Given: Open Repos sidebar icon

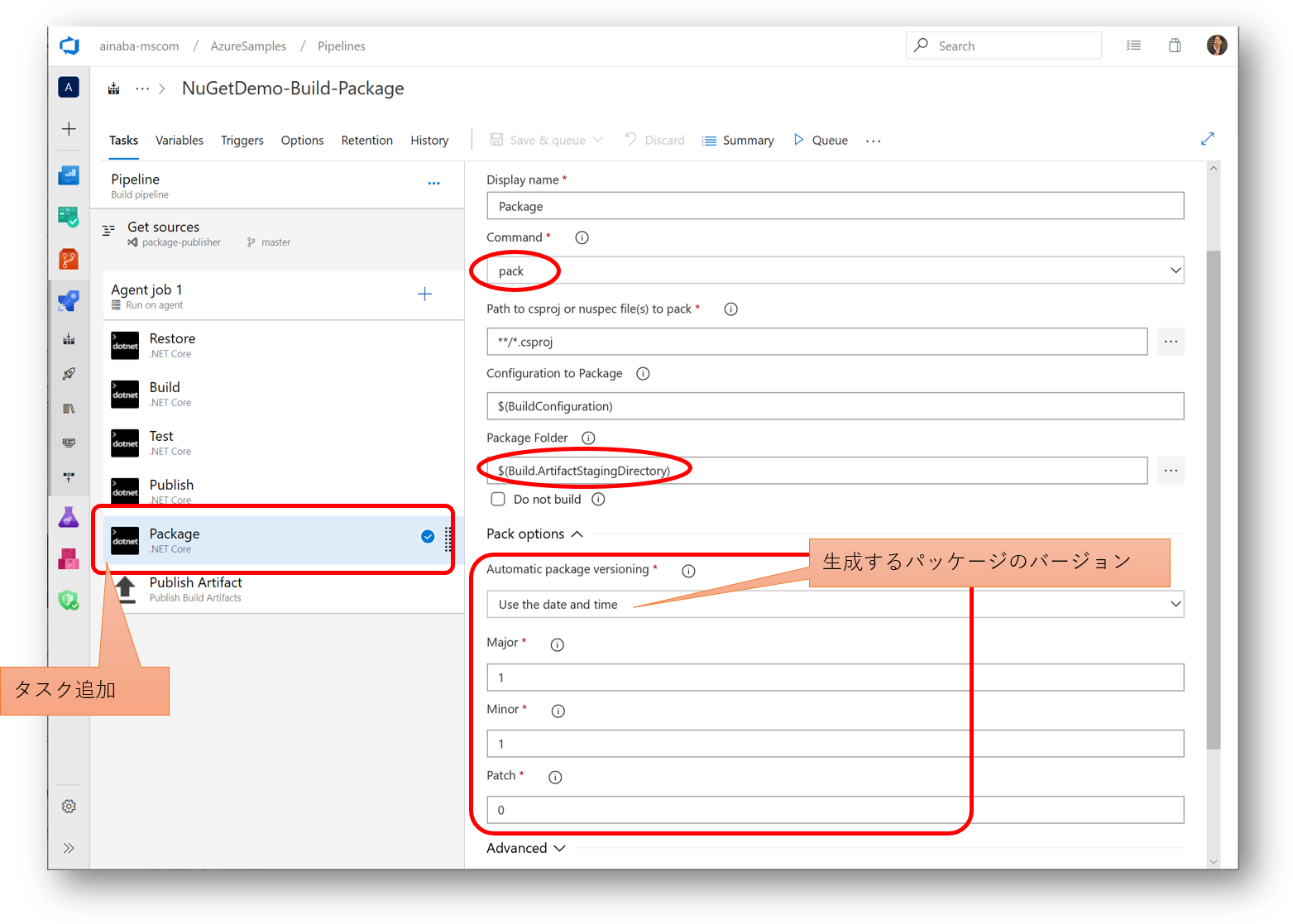Looking at the screenshot, I should [69, 259].
